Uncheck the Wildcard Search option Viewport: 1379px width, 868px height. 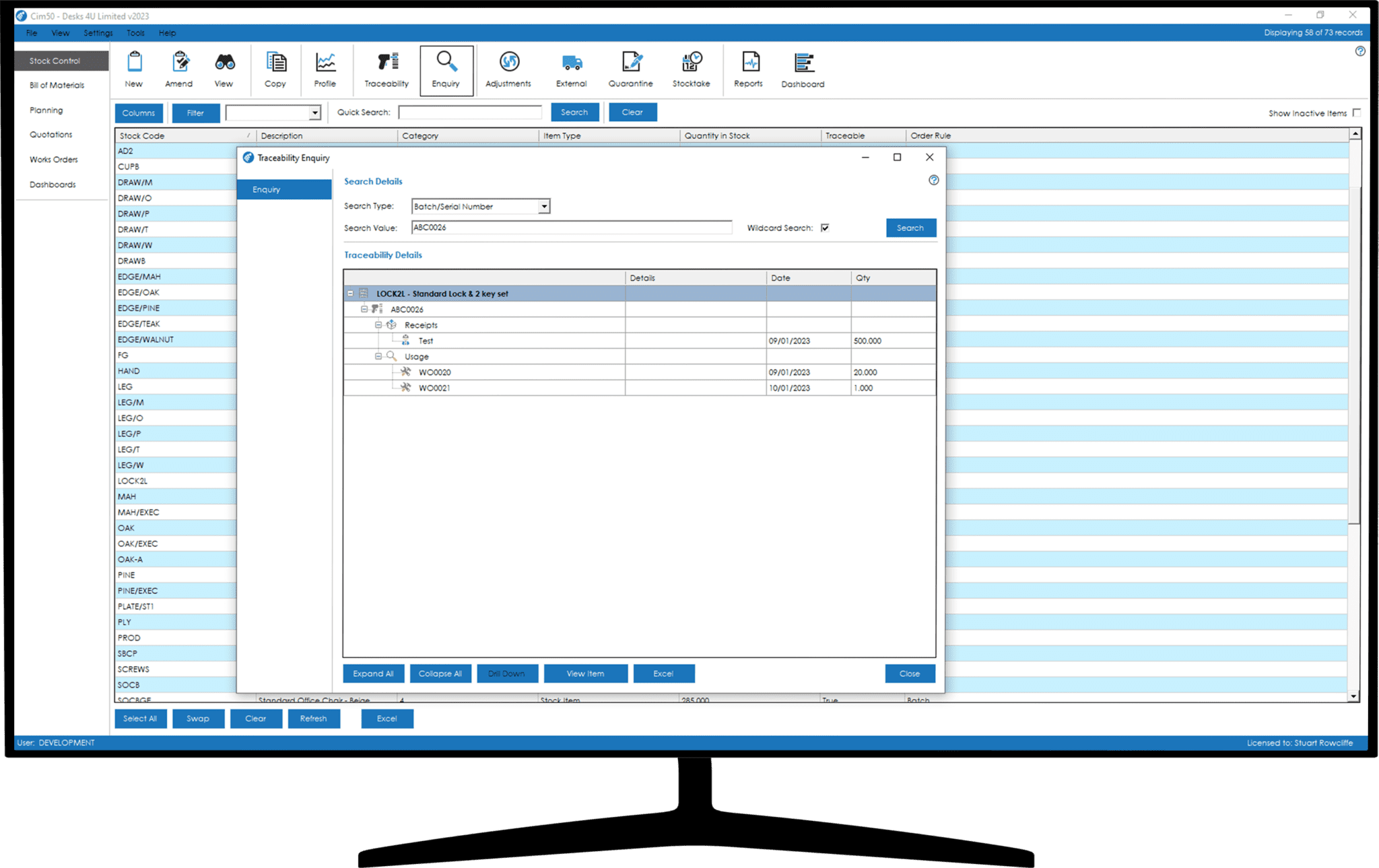point(826,228)
